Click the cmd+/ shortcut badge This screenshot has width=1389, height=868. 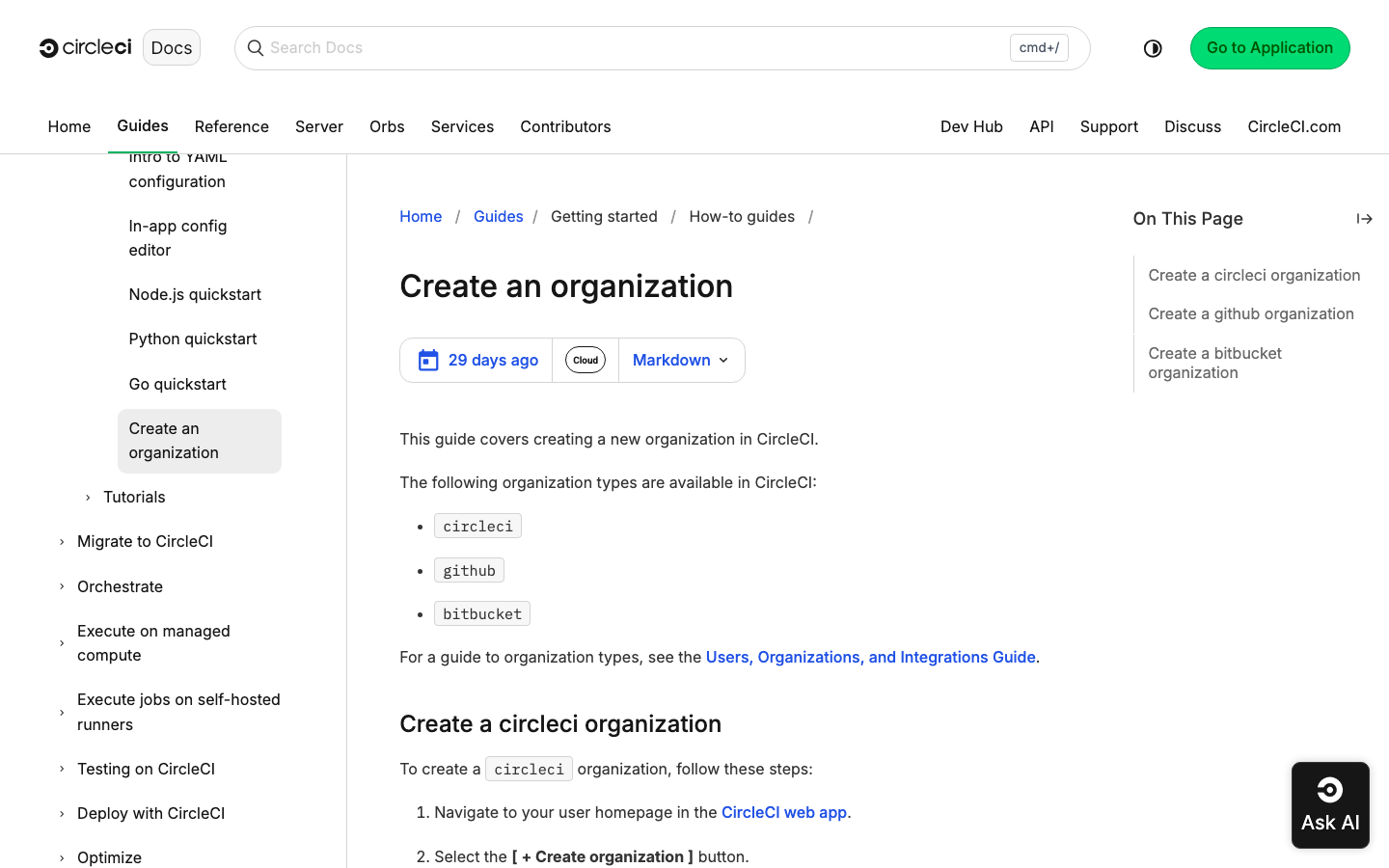(x=1039, y=47)
